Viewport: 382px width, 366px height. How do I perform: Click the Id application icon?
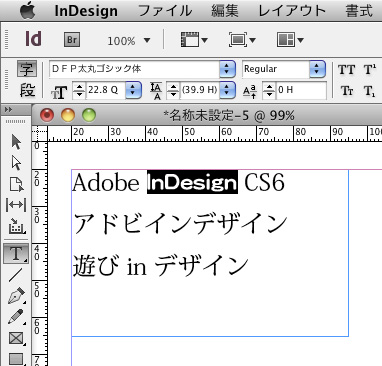coord(33,39)
